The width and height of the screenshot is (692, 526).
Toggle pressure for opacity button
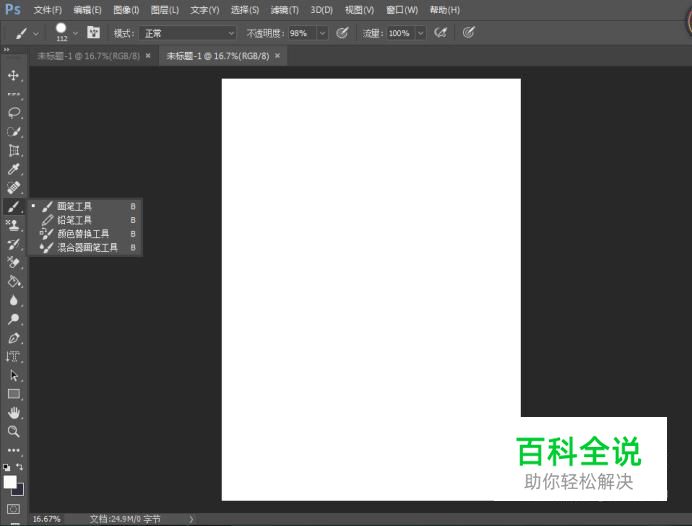click(x=342, y=33)
